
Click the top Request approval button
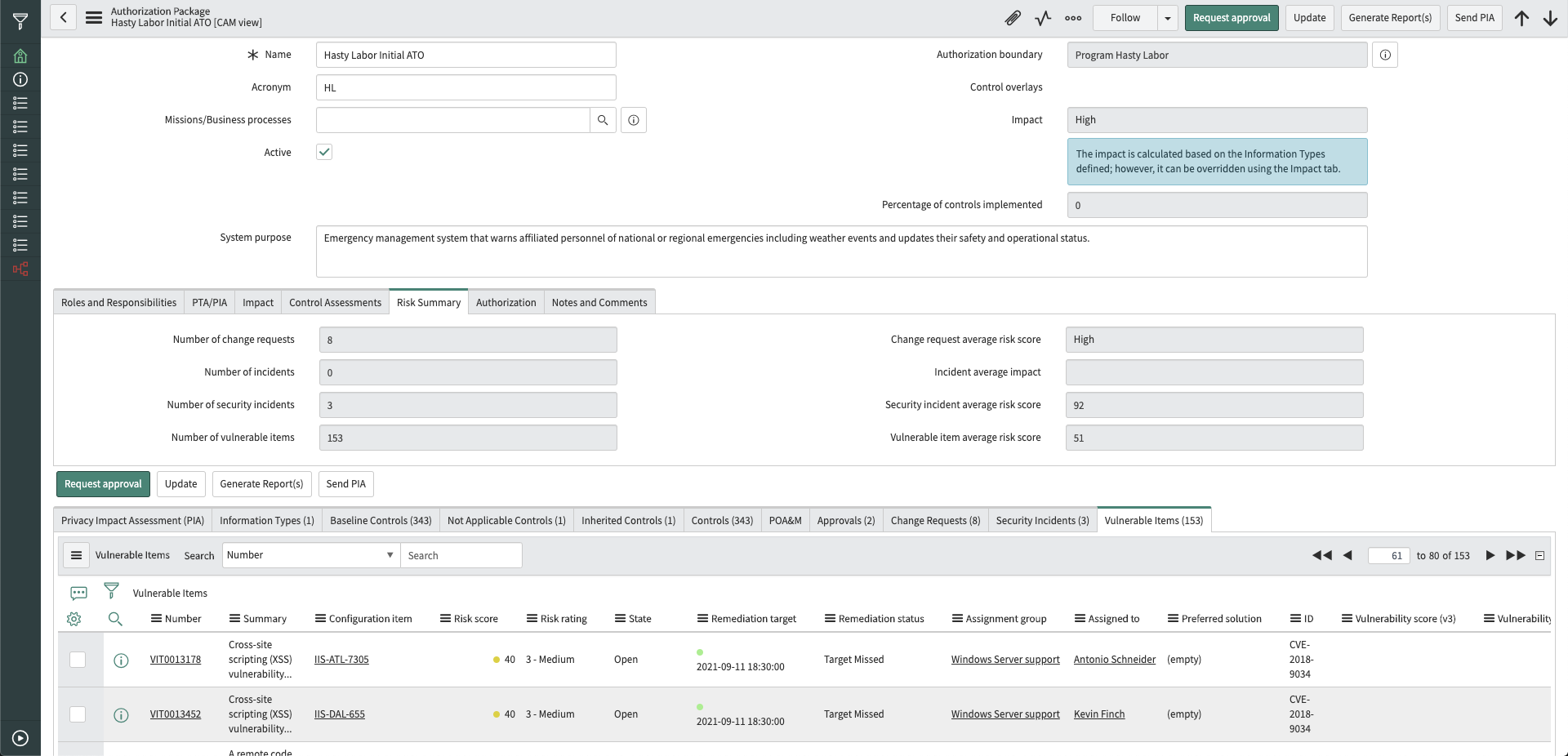coord(1231,18)
